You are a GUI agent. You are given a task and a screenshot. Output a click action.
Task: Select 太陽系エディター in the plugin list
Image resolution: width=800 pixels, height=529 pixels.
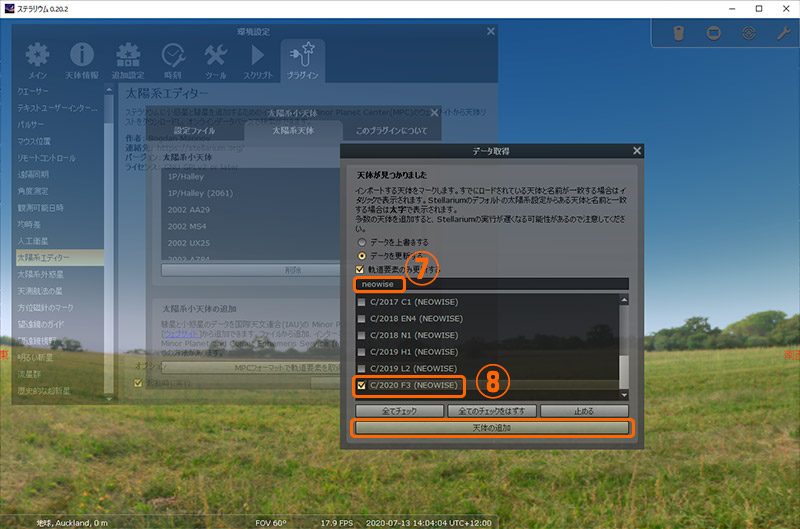coord(60,258)
